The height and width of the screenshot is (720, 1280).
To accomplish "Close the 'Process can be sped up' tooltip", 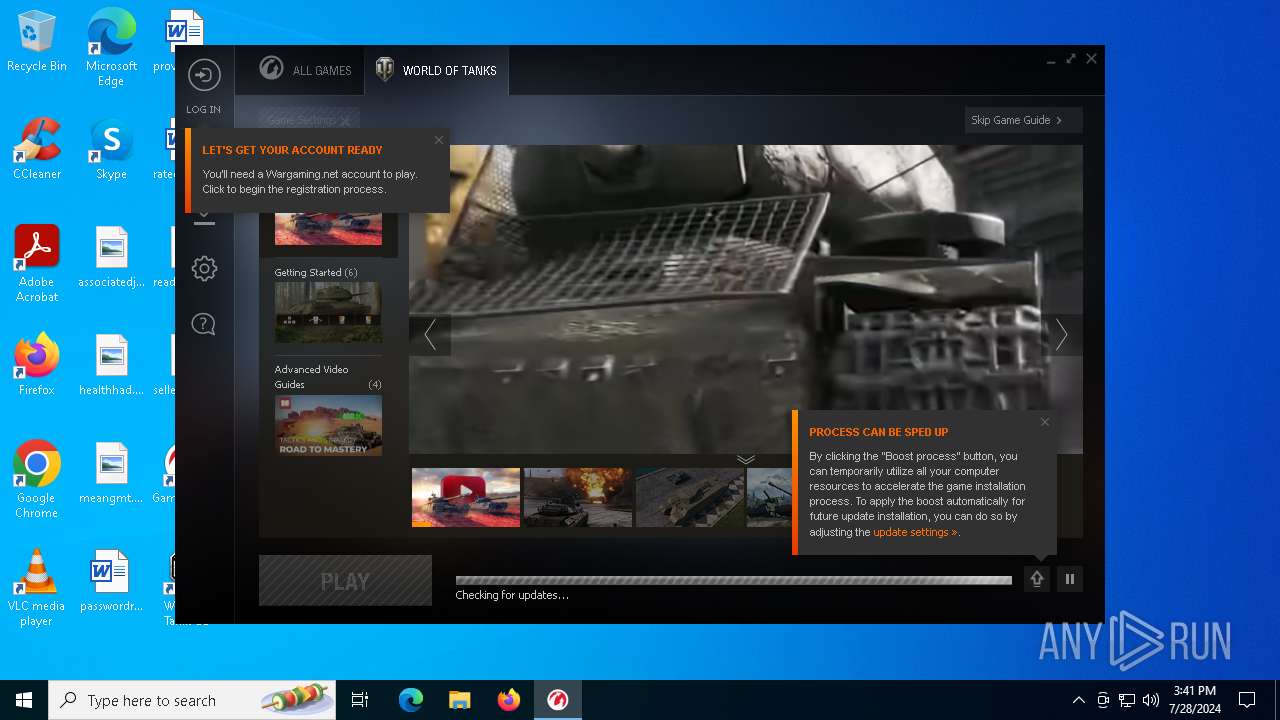I will pyautogui.click(x=1045, y=422).
